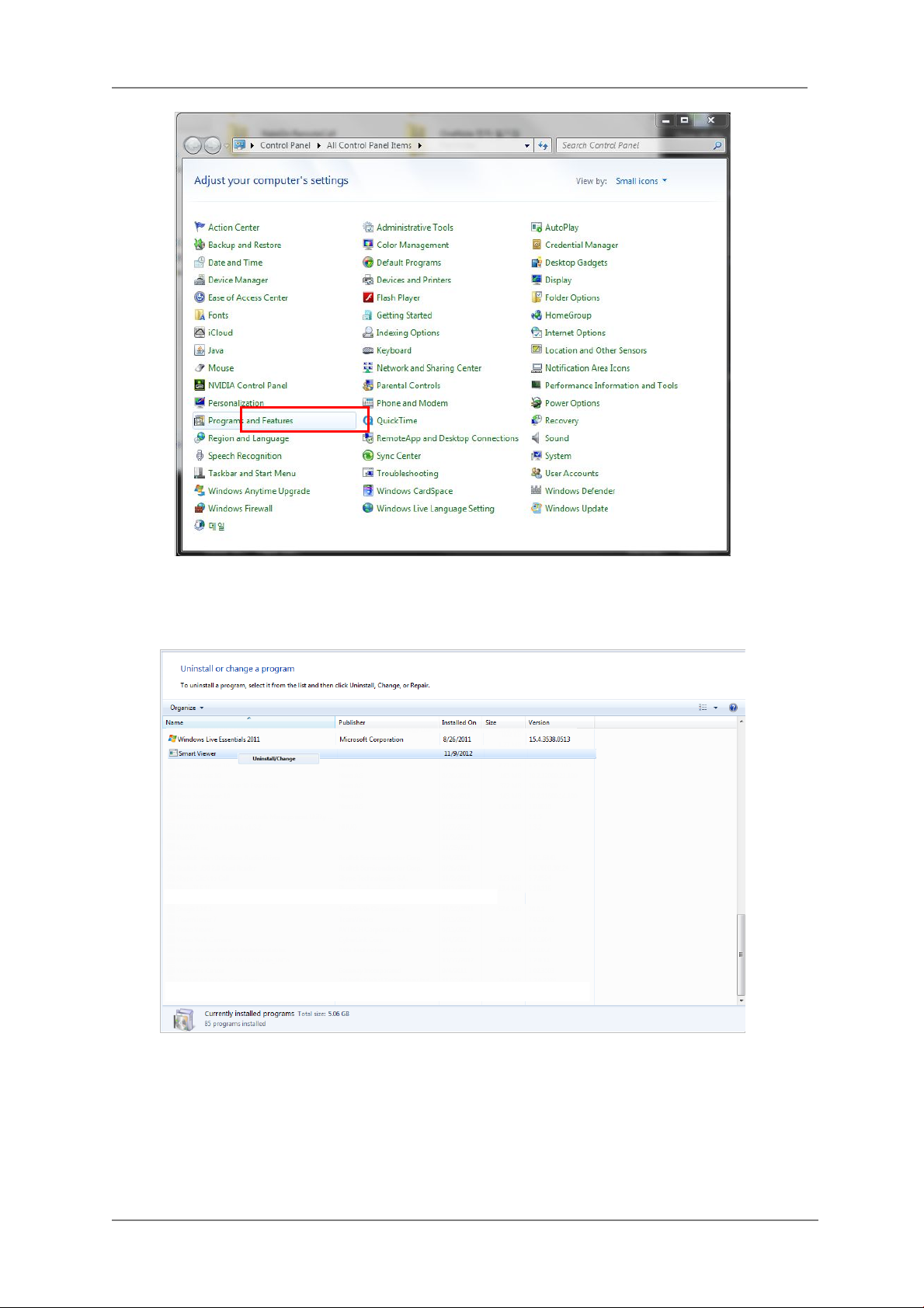Click the change view list icon
The height and width of the screenshot is (1308, 924).
[x=703, y=708]
